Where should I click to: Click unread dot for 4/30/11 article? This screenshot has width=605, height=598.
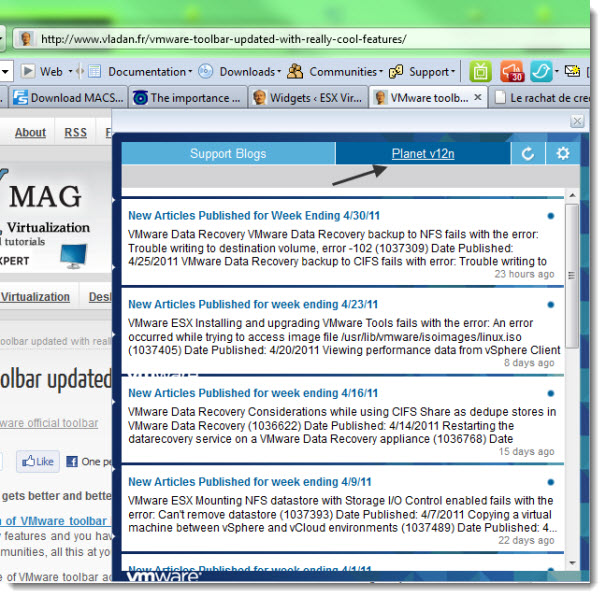tap(551, 216)
